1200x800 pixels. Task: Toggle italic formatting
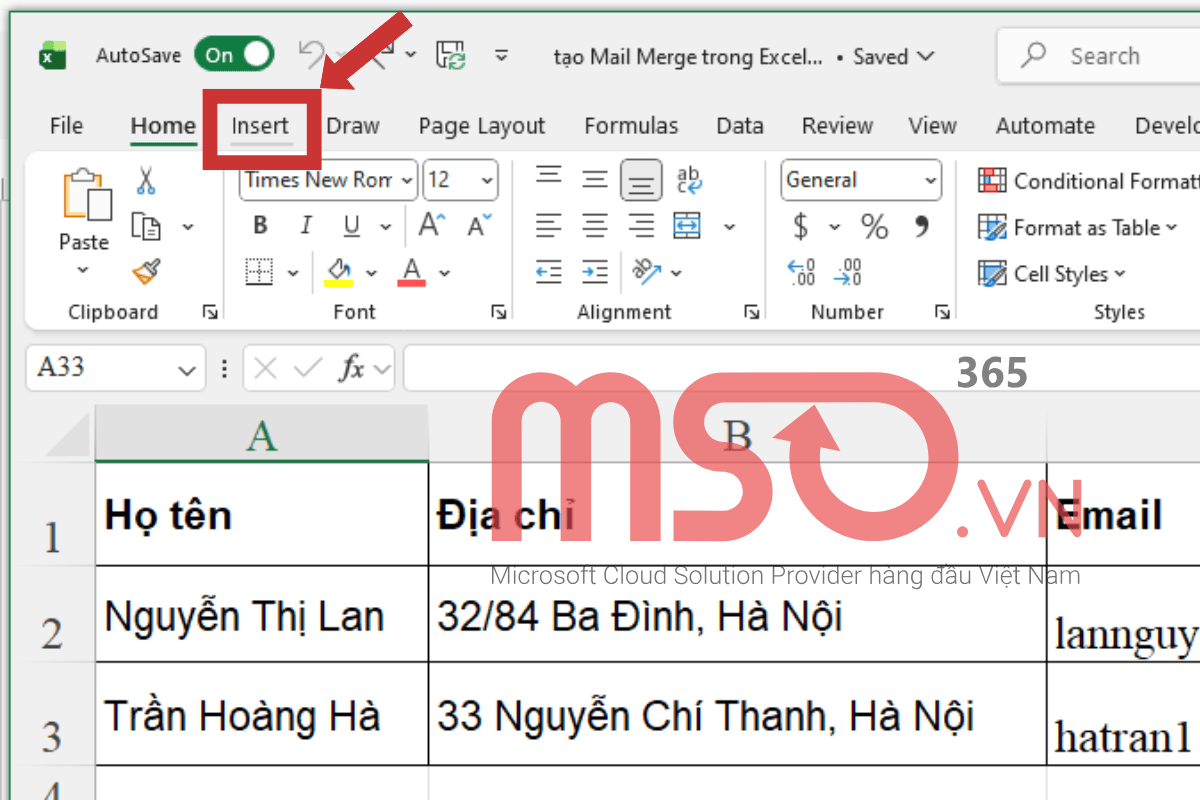[x=305, y=225]
